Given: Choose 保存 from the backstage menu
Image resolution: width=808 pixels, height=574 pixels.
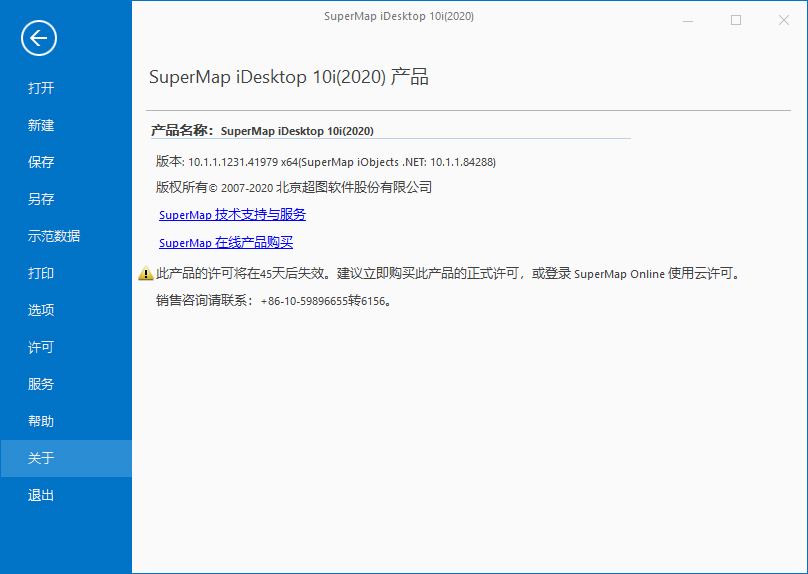Looking at the screenshot, I should pyautogui.click(x=41, y=162).
